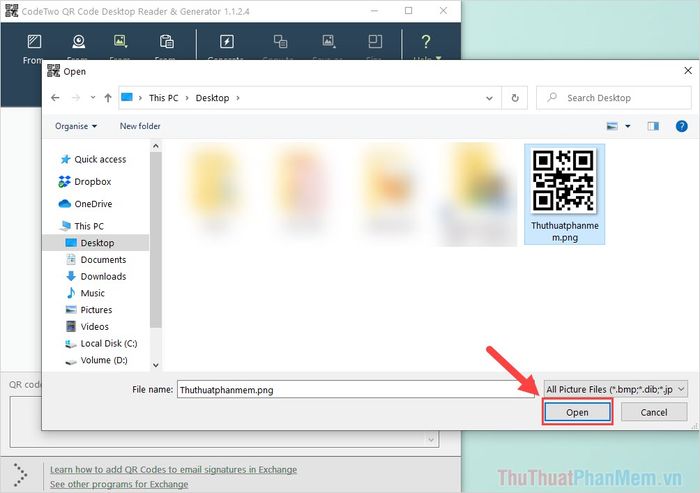Viewport: 700px width, 493px height.
Task: Select Thuthuatphanmem.png QR thumbnail
Action: click(x=564, y=194)
